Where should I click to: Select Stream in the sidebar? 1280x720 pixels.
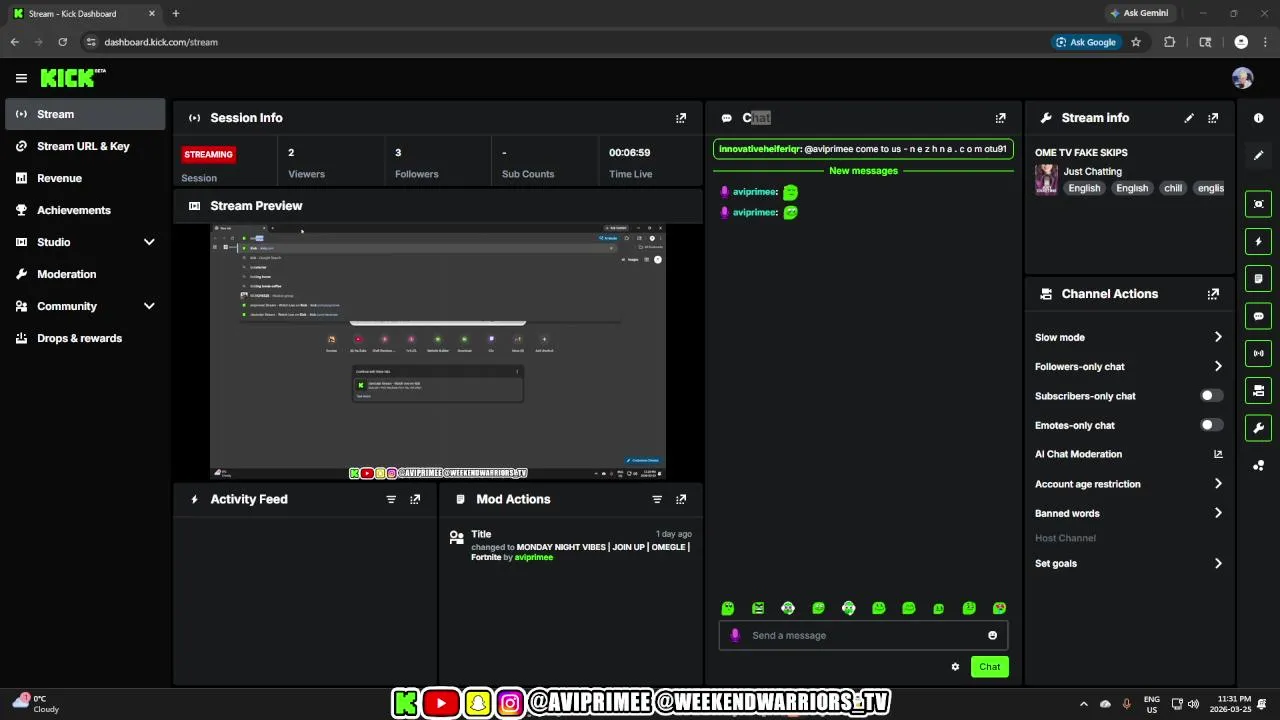click(85, 114)
